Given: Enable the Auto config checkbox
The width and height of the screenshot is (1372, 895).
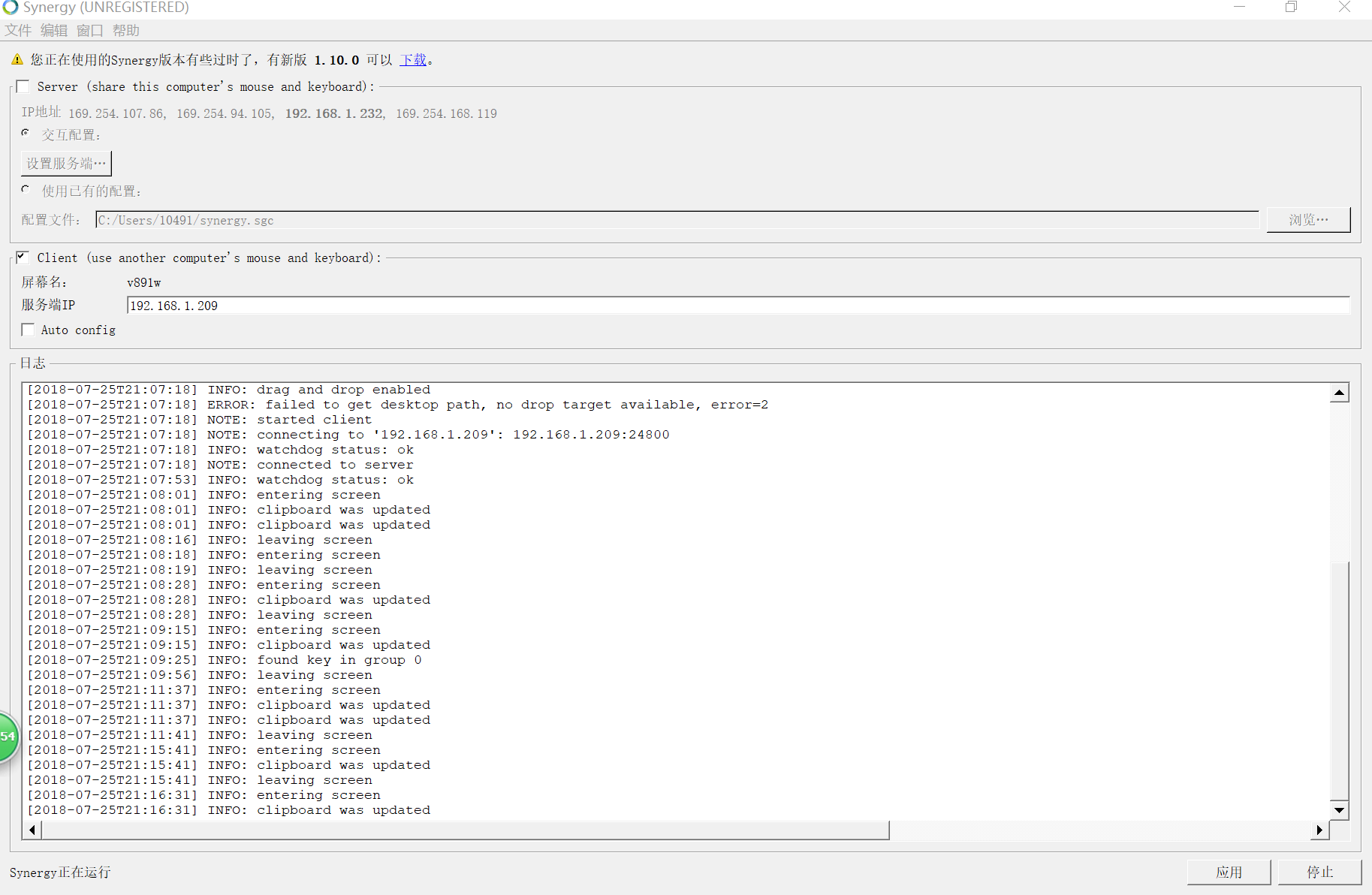Looking at the screenshot, I should pyautogui.click(x=29, y=330).
